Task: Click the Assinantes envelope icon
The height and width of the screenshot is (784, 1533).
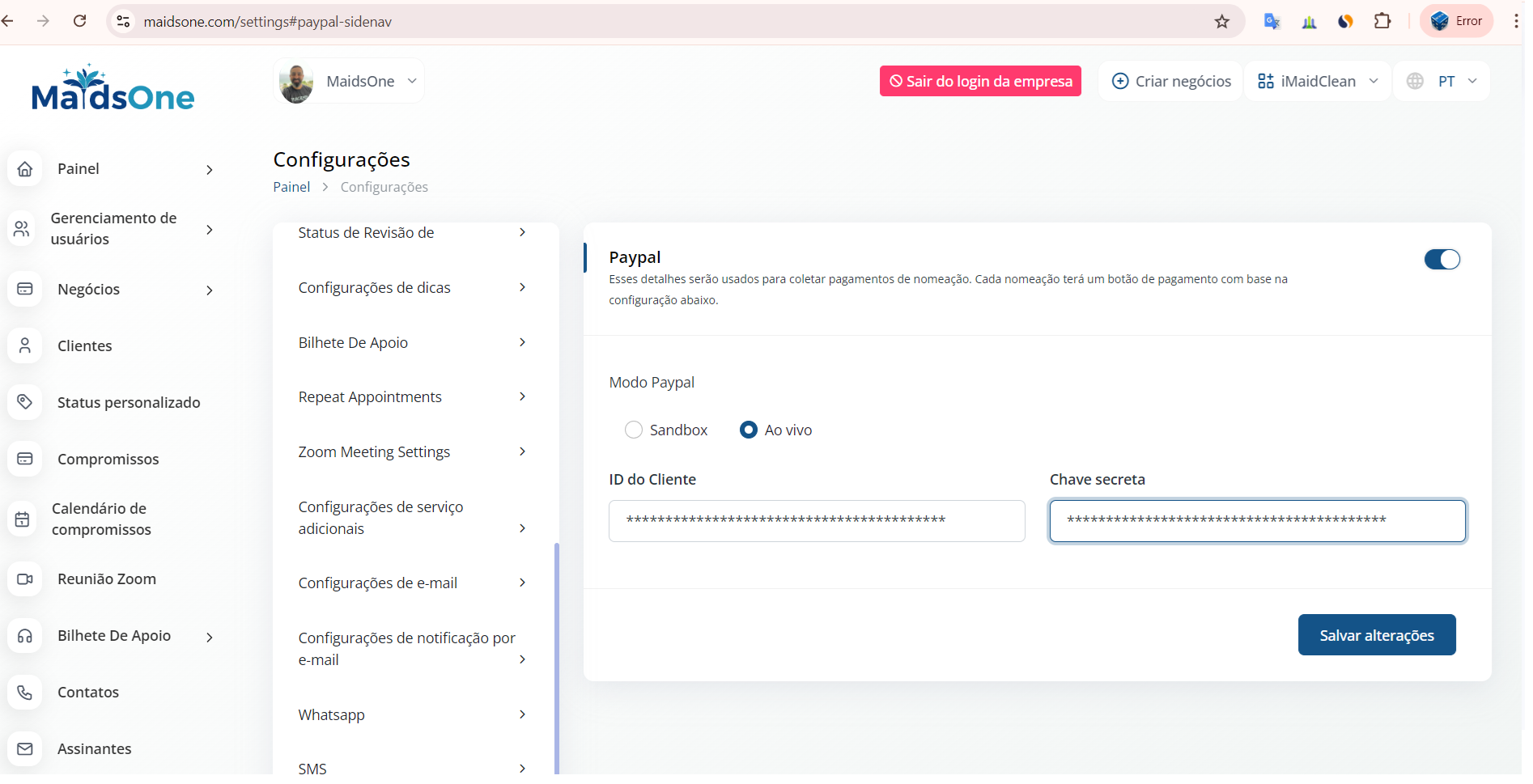Action: 25,749
